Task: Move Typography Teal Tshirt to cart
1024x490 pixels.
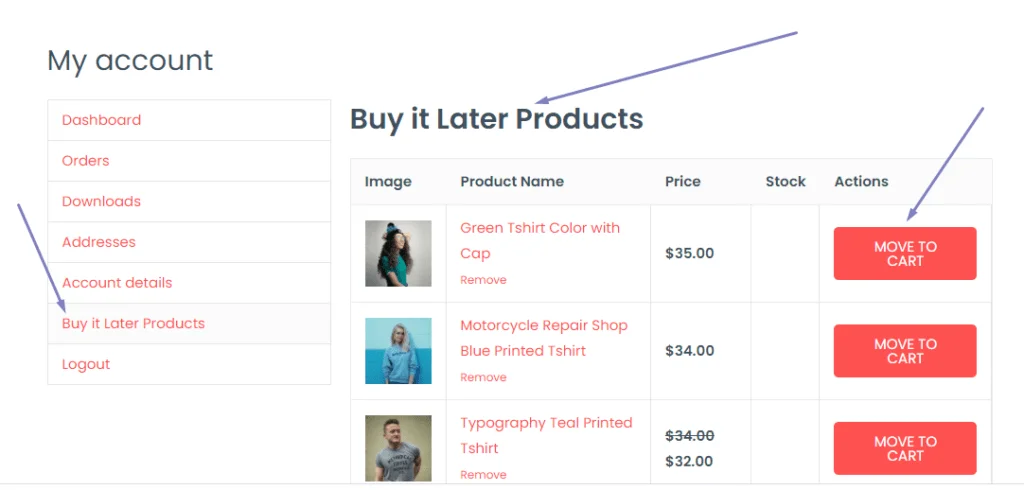Action: tap(904, 448)
